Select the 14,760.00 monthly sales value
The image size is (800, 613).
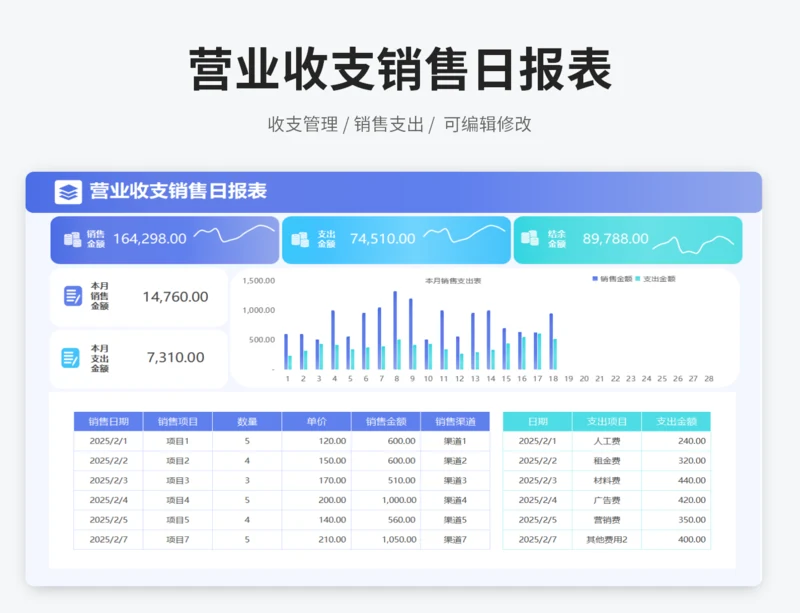[x=176, y=297]
